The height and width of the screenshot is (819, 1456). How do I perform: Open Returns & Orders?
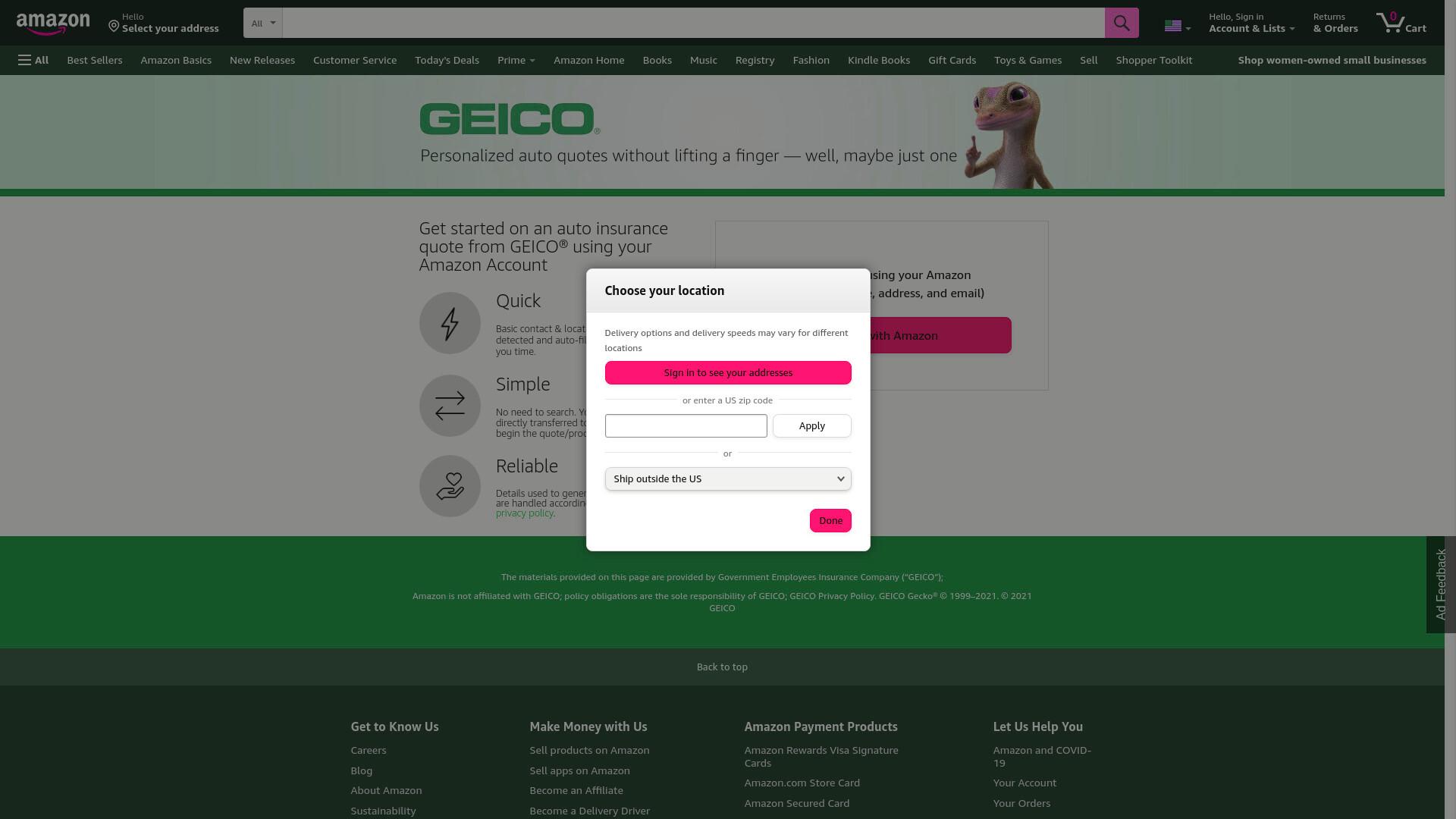pos(1335,23)
